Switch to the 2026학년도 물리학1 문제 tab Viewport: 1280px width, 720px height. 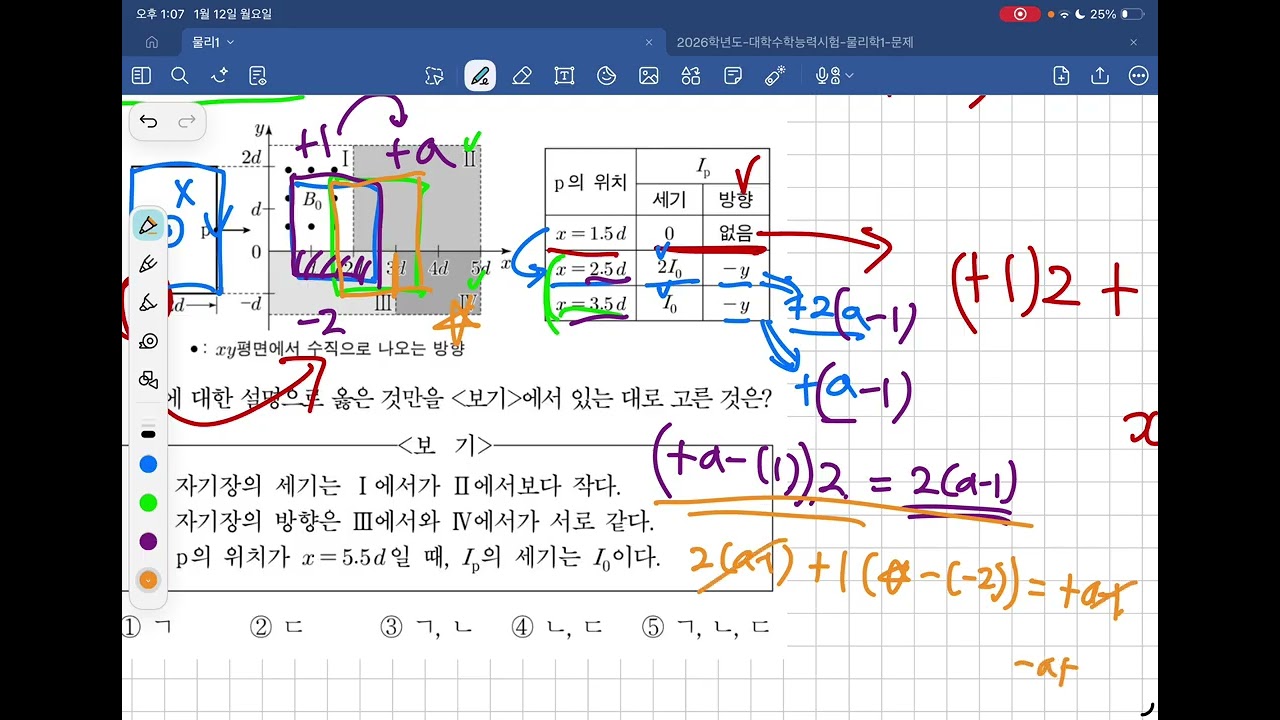(795, 42)
